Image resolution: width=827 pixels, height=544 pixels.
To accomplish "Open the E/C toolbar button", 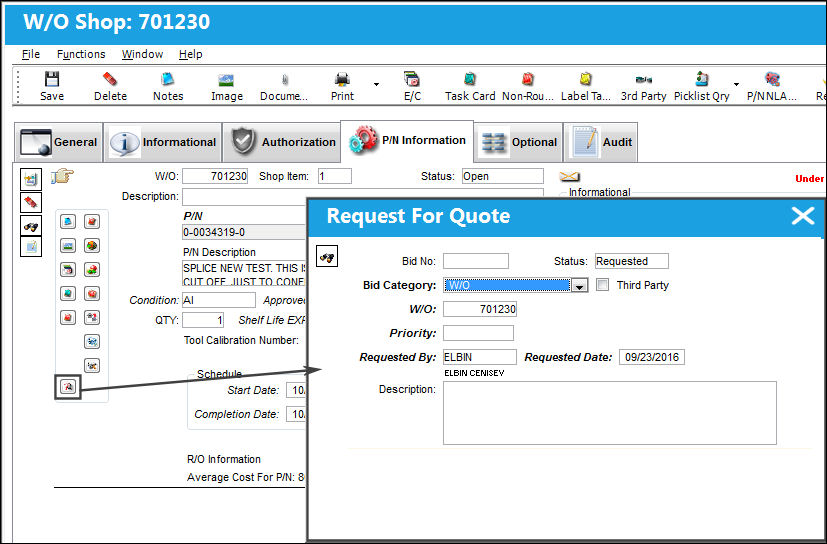I will click(412, 87).
